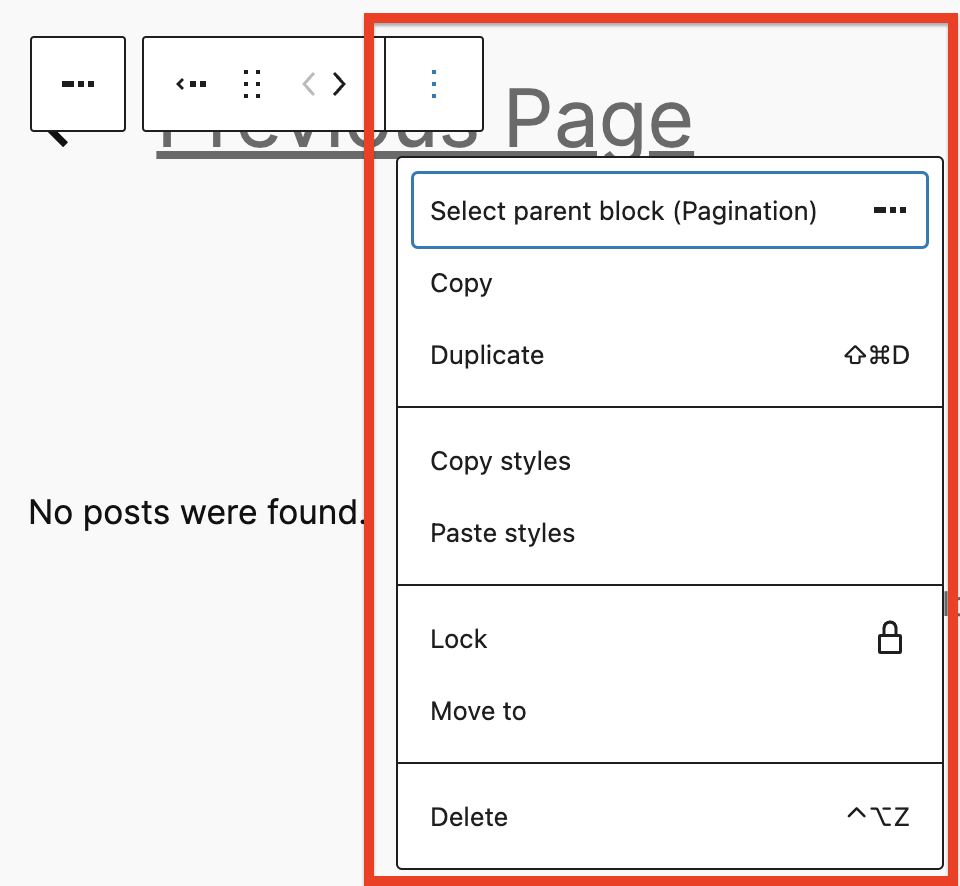
Task: Delete the block via the menu
Action: coord(469,817)
